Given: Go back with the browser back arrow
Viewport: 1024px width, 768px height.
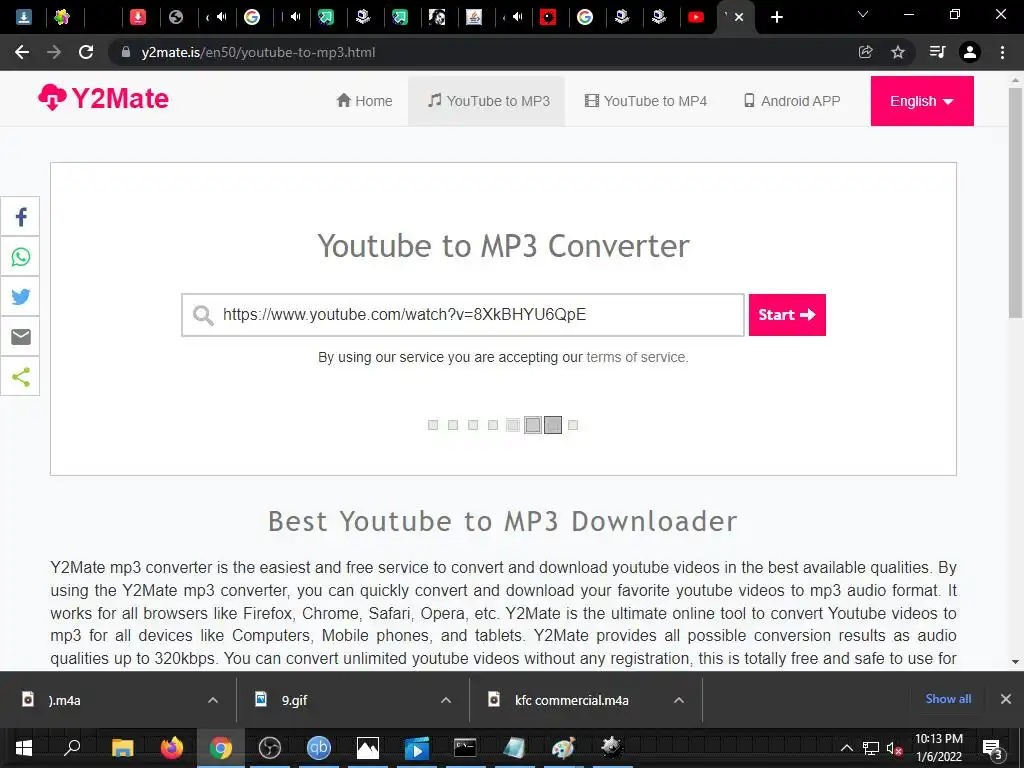Looking at the screenshot, I should [22, 52].
